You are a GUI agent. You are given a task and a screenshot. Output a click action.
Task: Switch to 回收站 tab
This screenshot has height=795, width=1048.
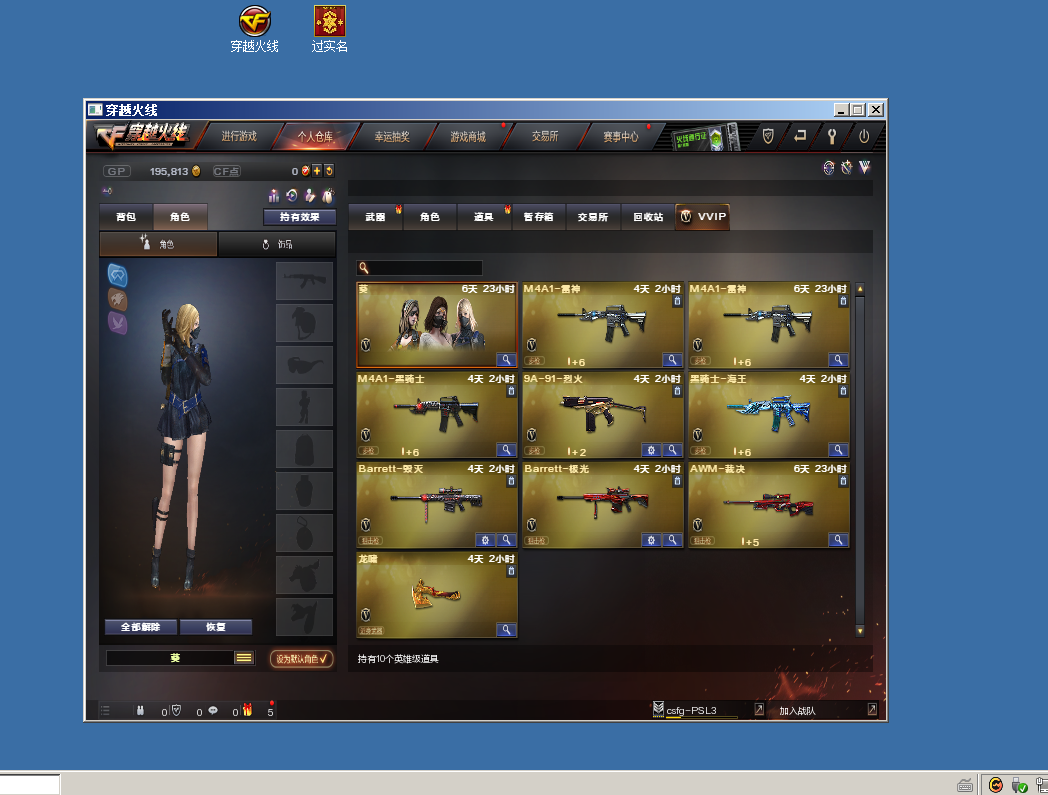pyautogui.click(x=648, y=217)
